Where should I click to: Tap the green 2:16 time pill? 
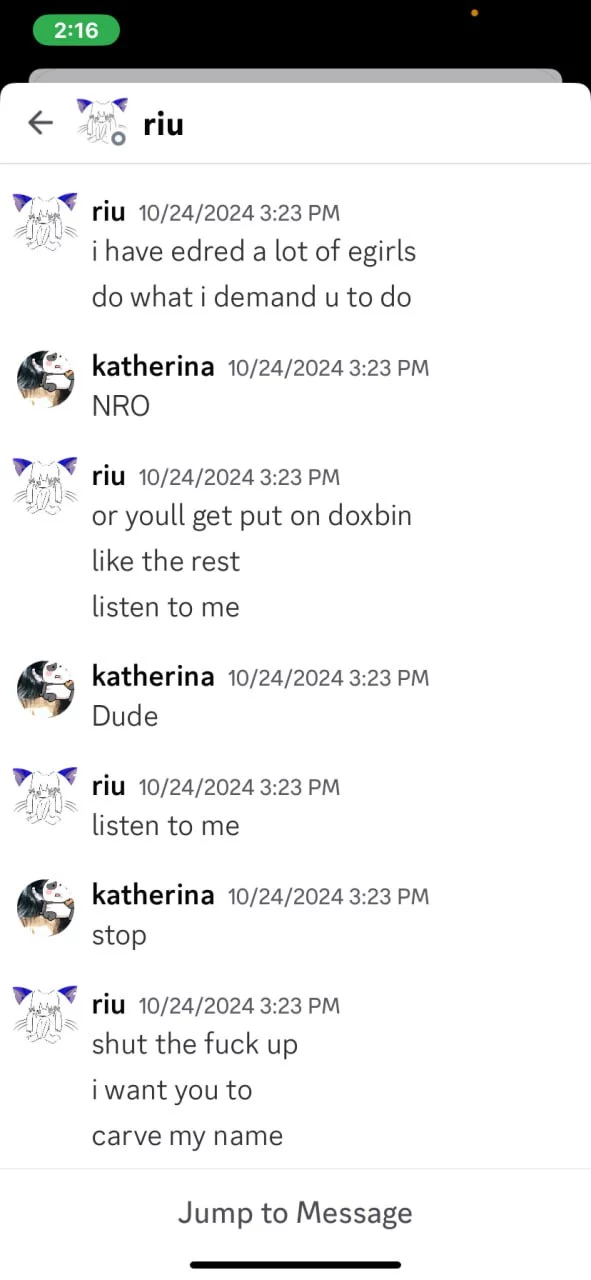coord(76,30)
